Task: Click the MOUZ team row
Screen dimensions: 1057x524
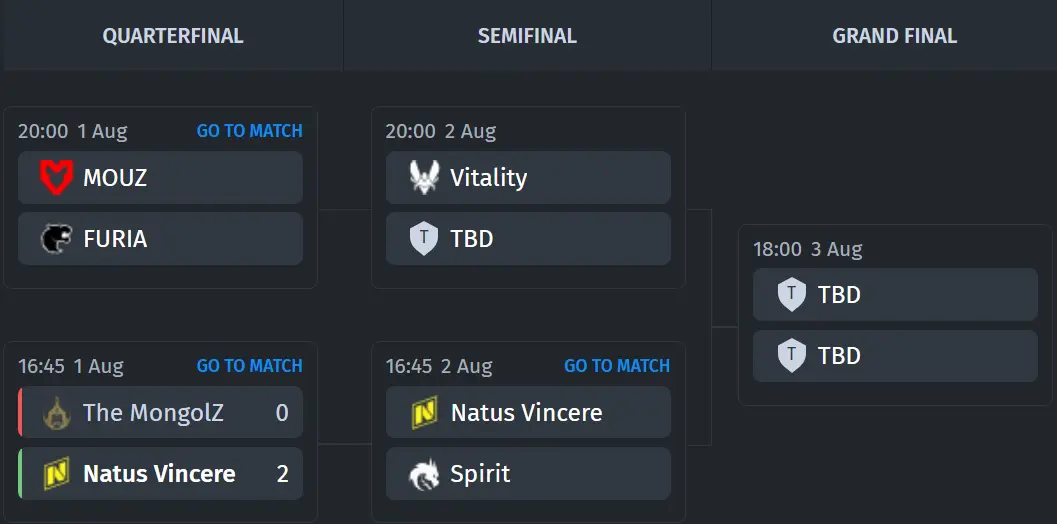Action: [x=160, y=178]
